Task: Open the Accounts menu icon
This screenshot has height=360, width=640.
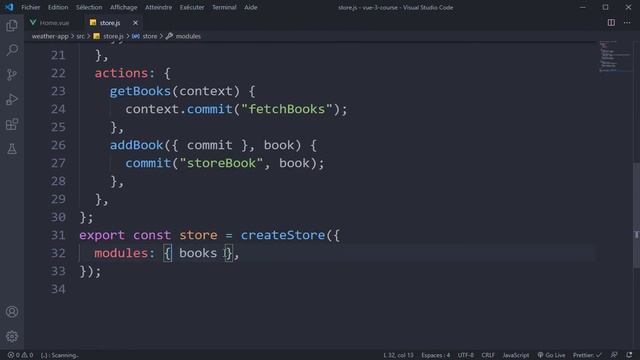Action: [x=12, y=312]
